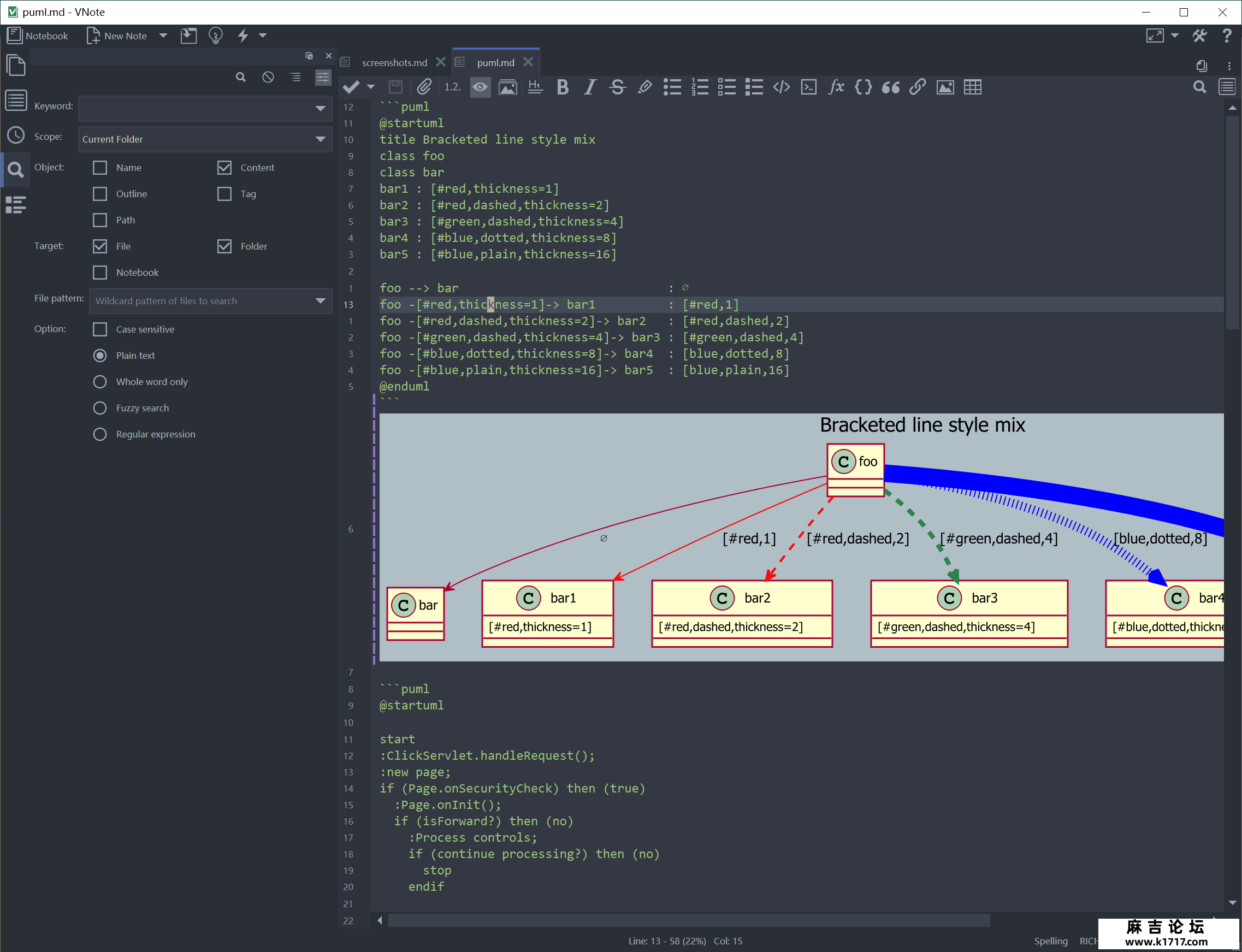Close the puml.md tab
Image resolution: width=1242 pixels, height=952 pixels.
(x=528, y=62)
